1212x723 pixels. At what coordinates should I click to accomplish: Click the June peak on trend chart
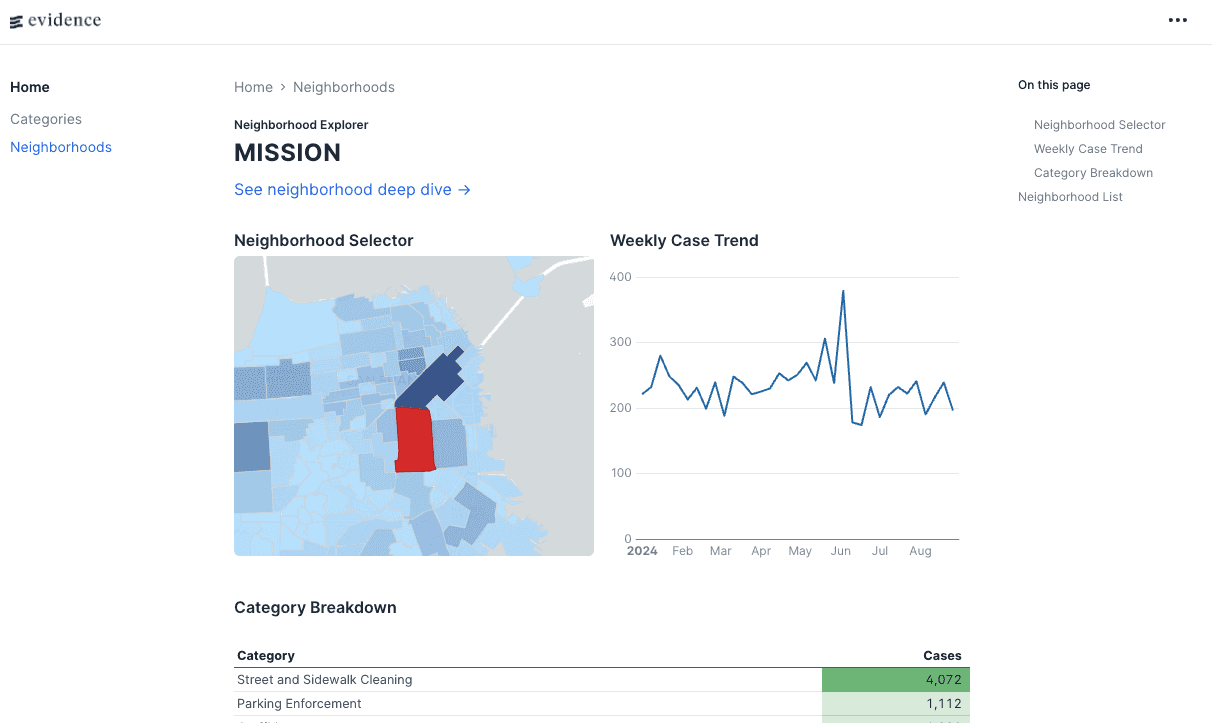[x=843, y=291]
